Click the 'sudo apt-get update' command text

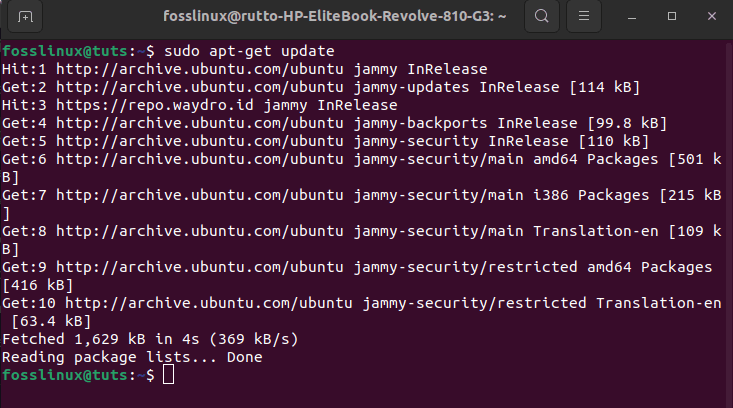click(249, 51)
